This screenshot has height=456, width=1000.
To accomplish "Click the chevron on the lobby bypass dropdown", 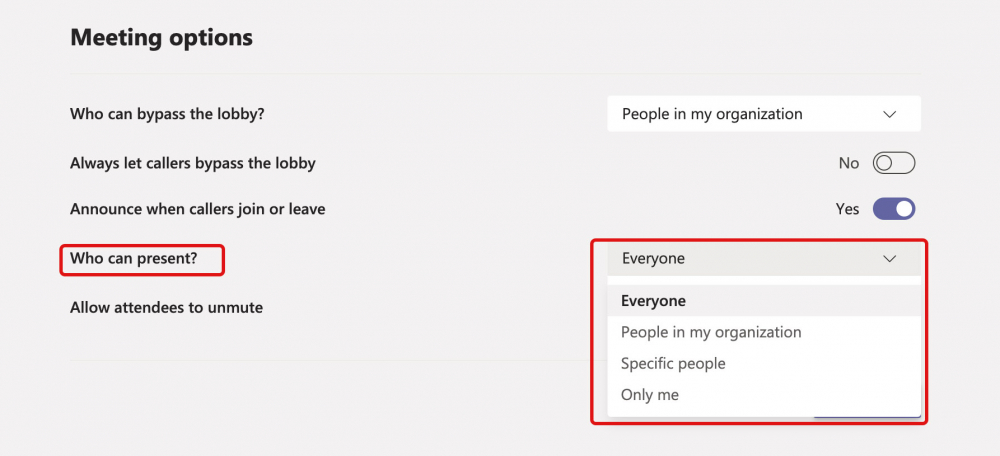I will point(890,114).
